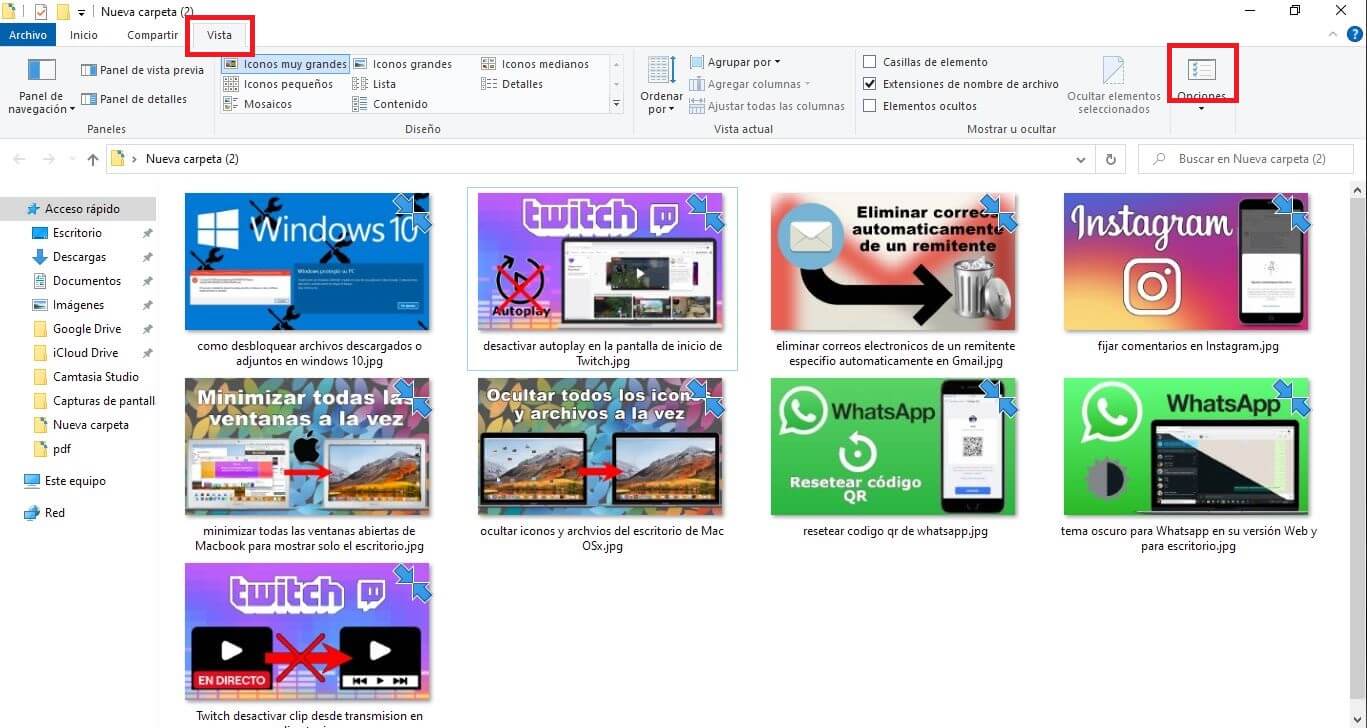Refresh the folder view

[1110, 159]
